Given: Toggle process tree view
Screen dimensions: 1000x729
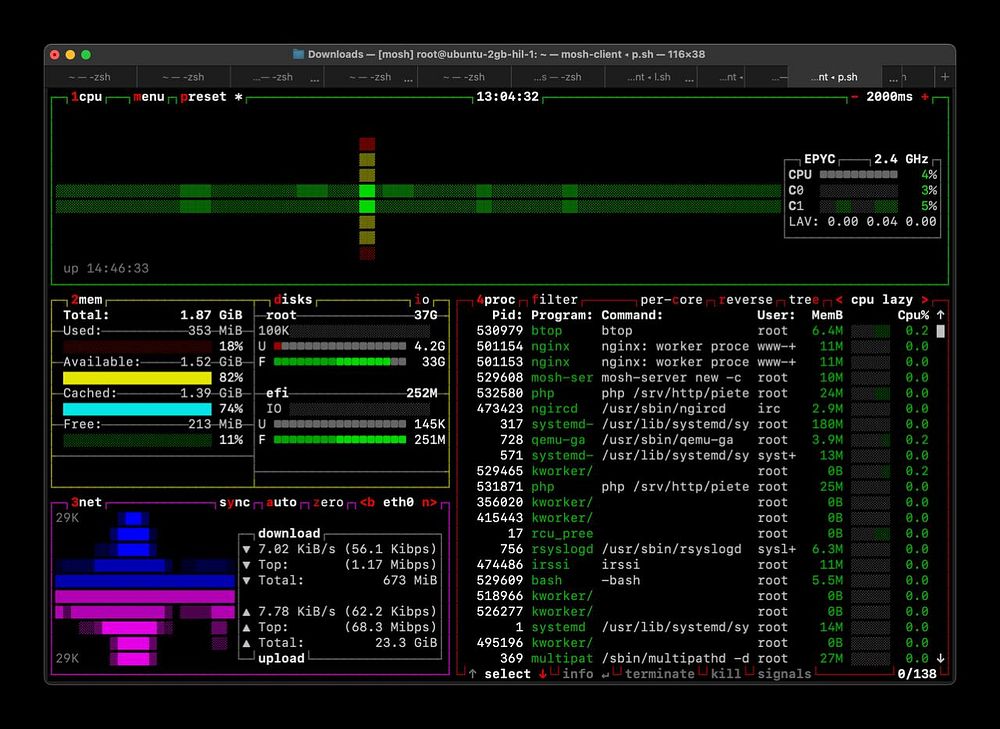Looking at the screenshot, I should tap(803, 299).
